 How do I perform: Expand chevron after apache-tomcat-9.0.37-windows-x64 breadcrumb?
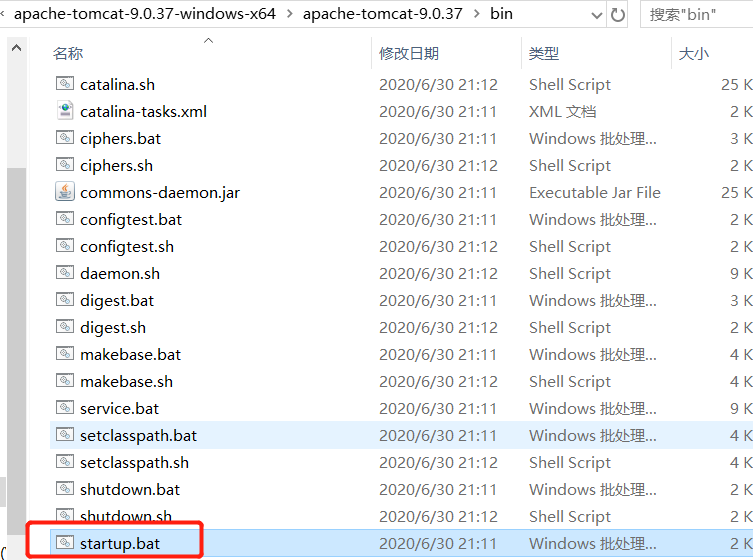point(289,14)
